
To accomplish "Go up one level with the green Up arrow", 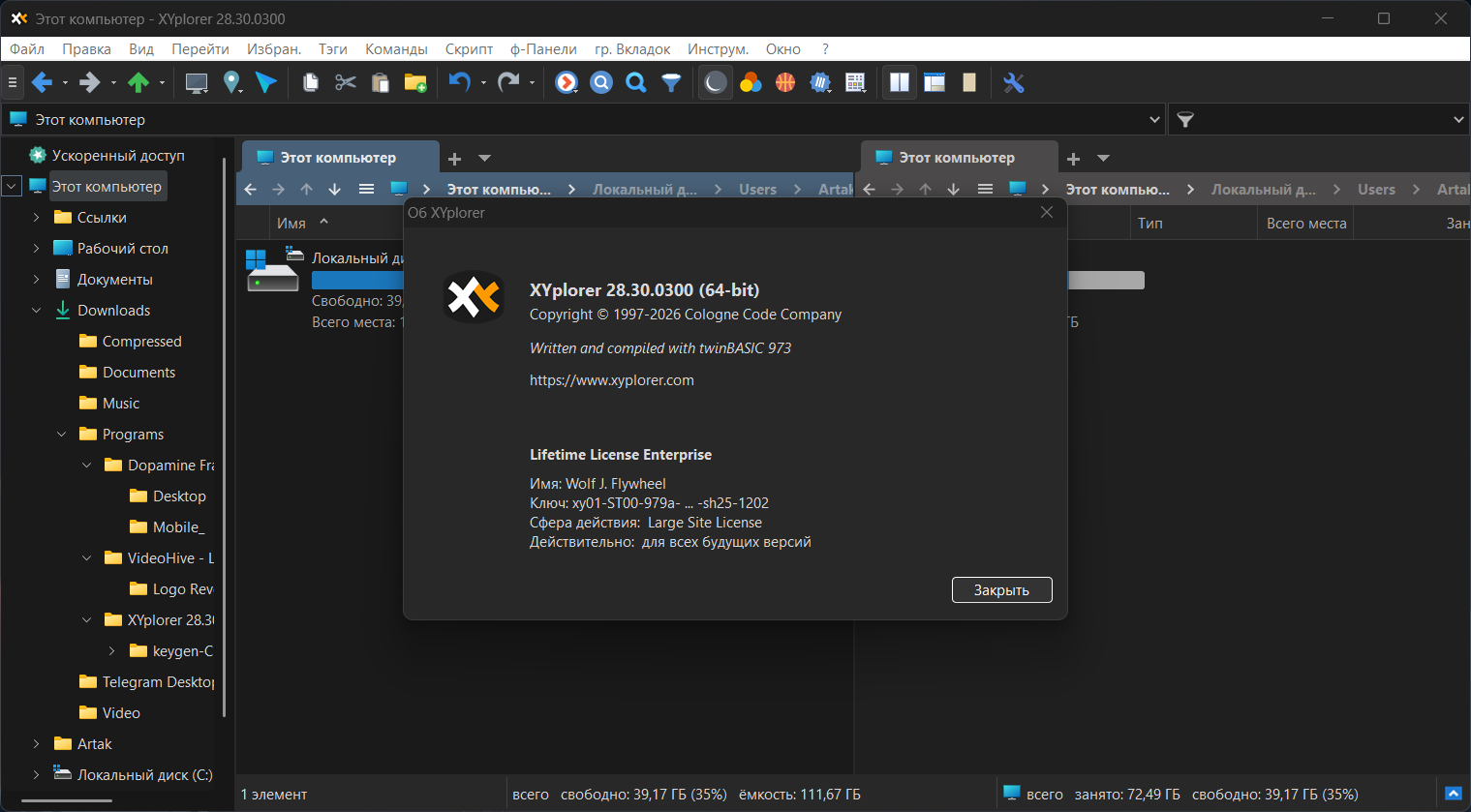I will pyautogui.click(x=138, y=83).
